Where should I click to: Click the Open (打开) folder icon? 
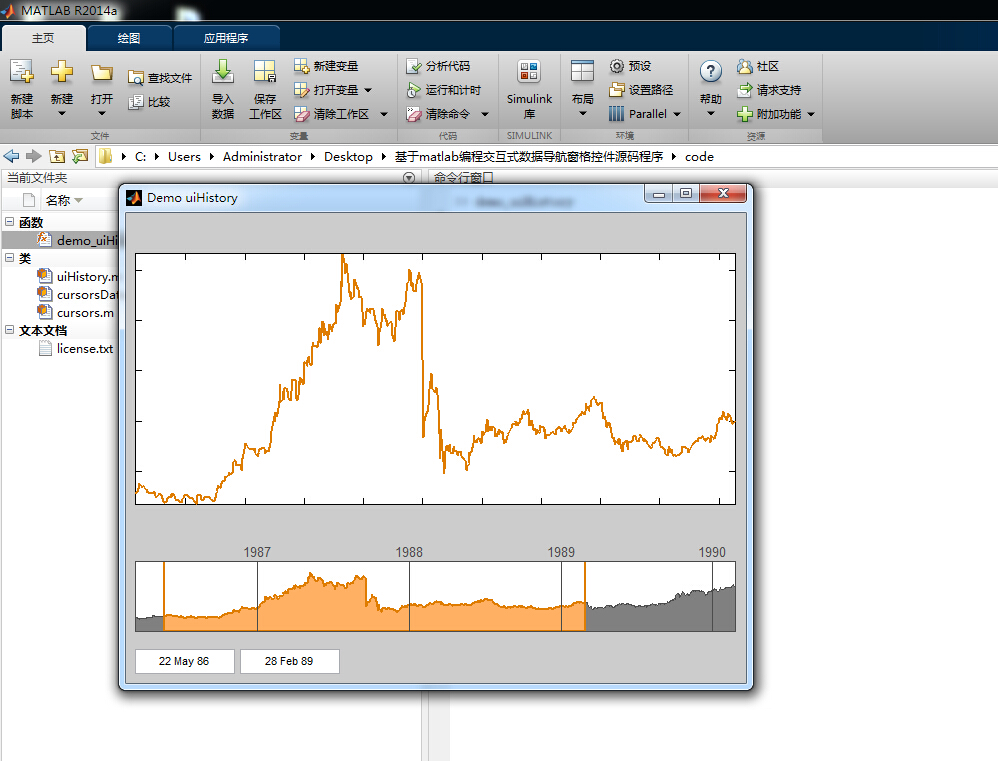[101, 73]
